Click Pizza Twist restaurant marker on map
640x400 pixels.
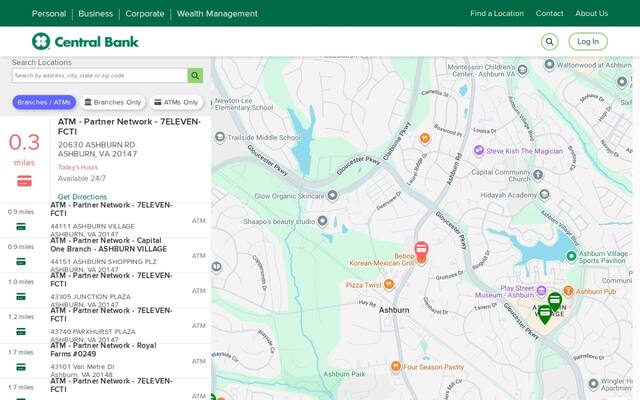[x=389, y=284]
